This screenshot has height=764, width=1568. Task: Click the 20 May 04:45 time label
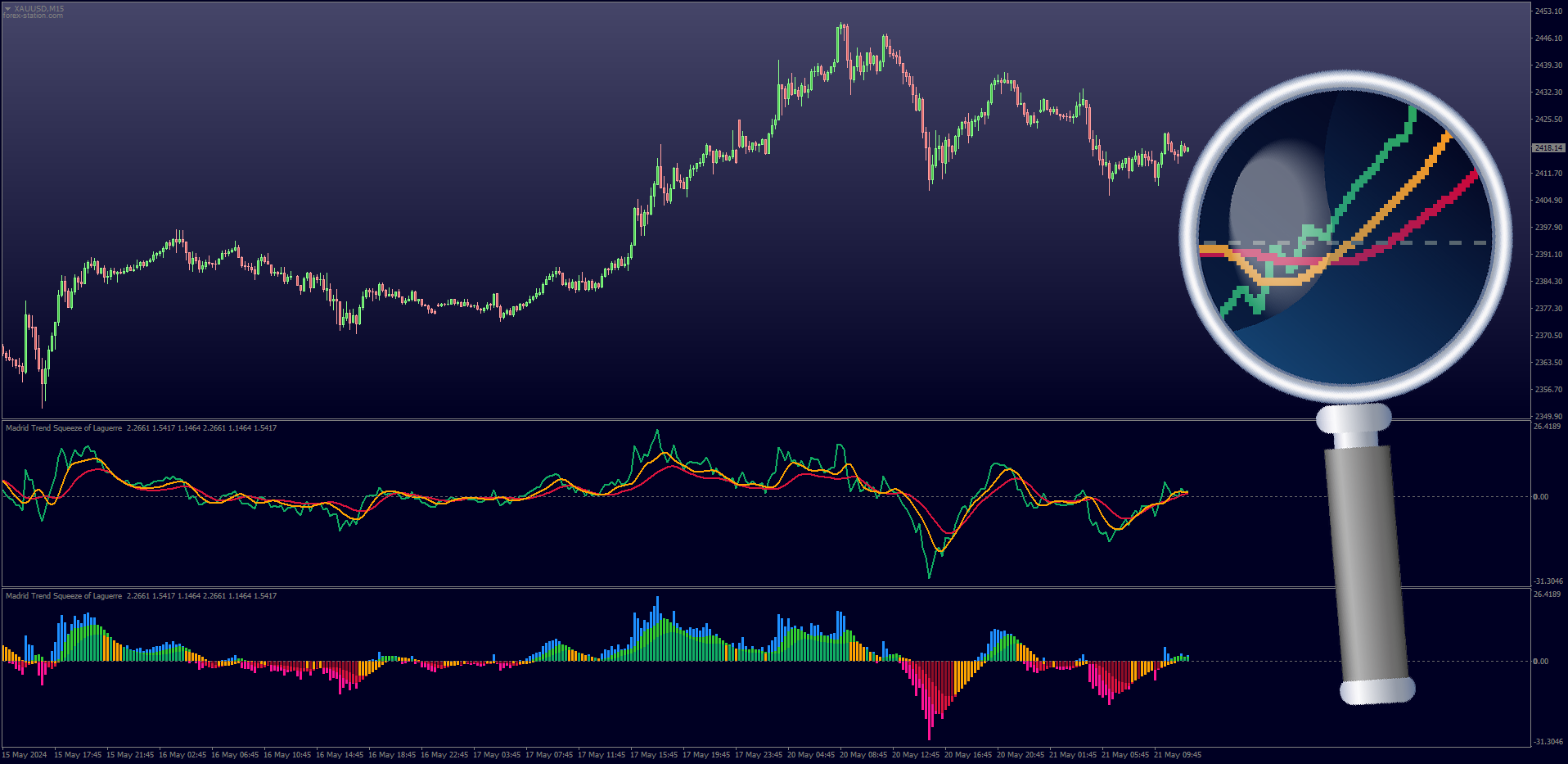pyautogui.click(x=811, y=755)
